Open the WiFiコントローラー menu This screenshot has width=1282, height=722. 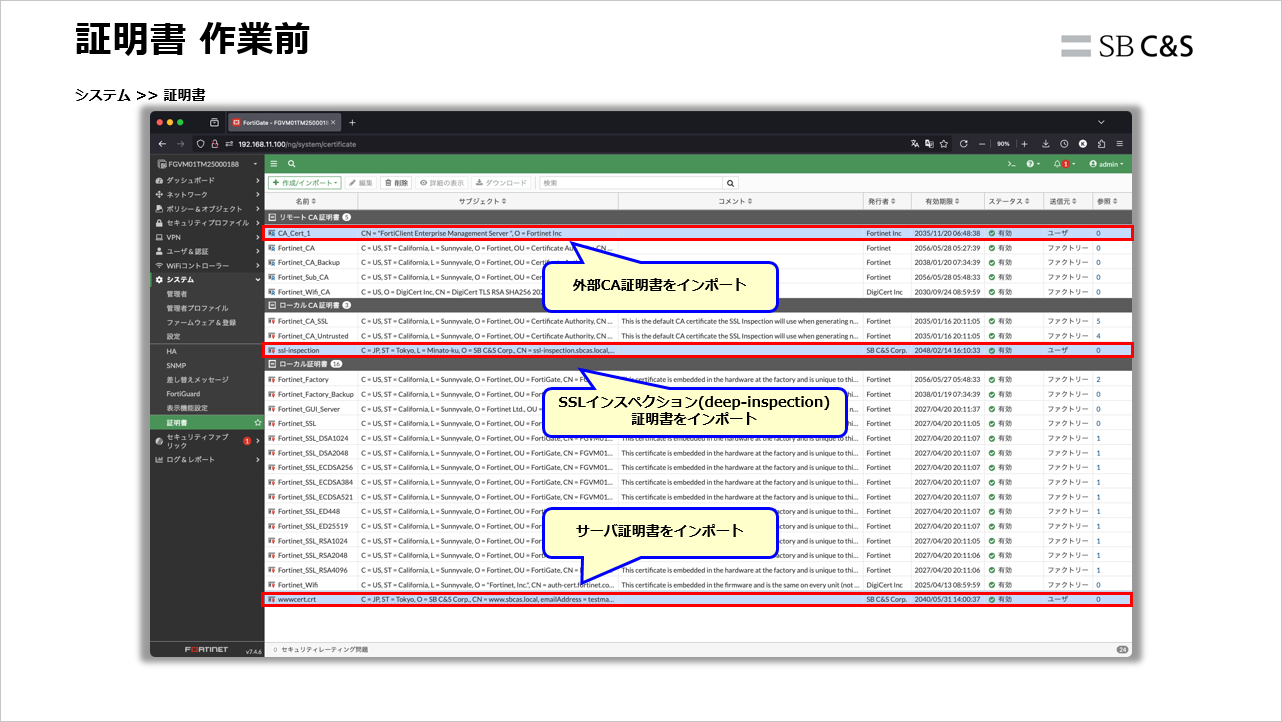pyautogui.click(x=207, y=265)
